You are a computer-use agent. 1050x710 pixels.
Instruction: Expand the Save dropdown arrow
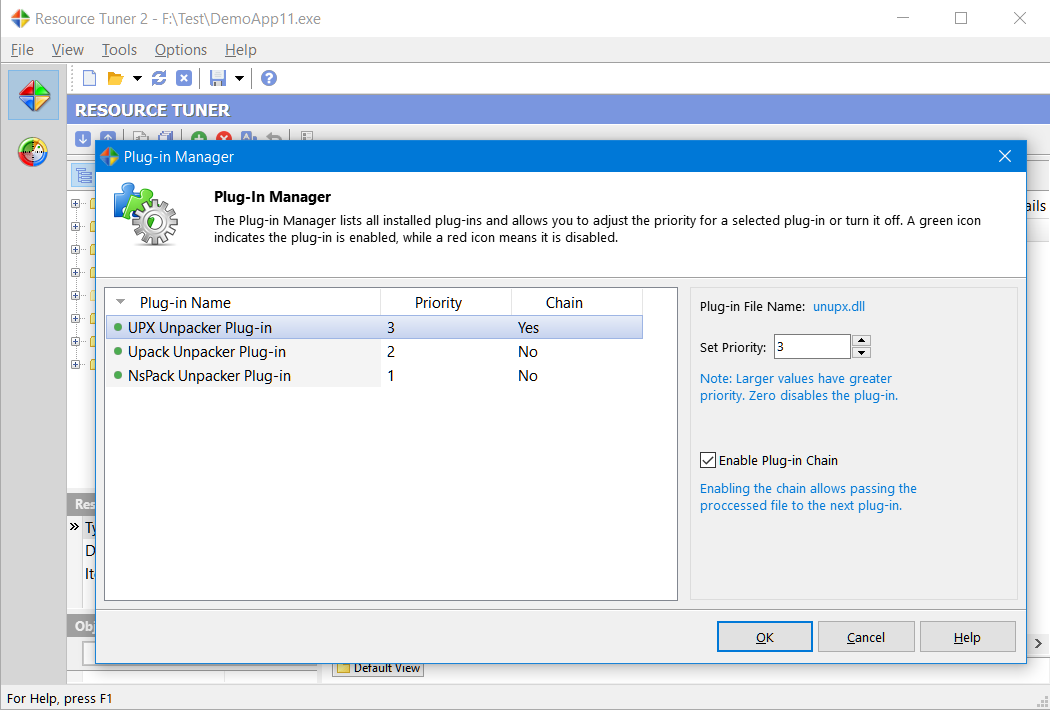pyautogui.click(x=239, y=78)
